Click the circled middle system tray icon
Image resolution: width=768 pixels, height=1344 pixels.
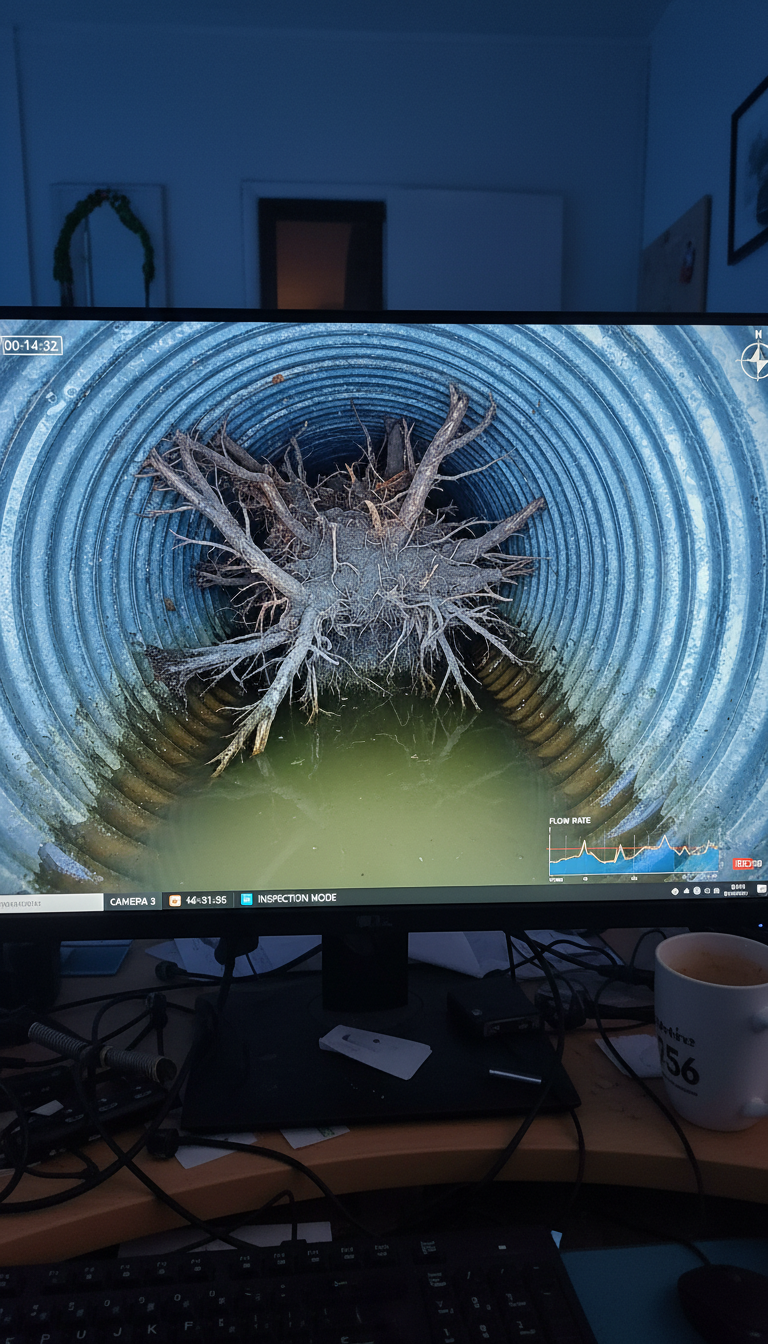pyautogui.click(x=697, y=891)
